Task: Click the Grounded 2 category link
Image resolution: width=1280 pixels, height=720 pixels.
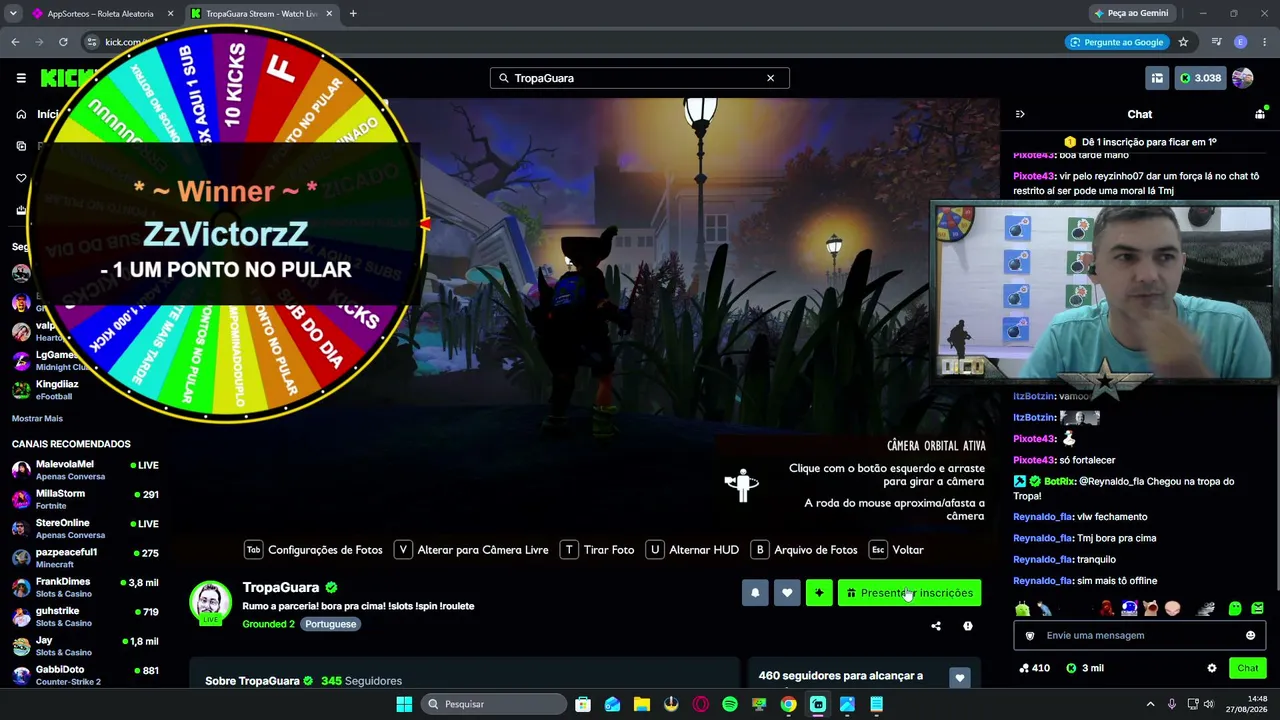Action: click(268, 624)
